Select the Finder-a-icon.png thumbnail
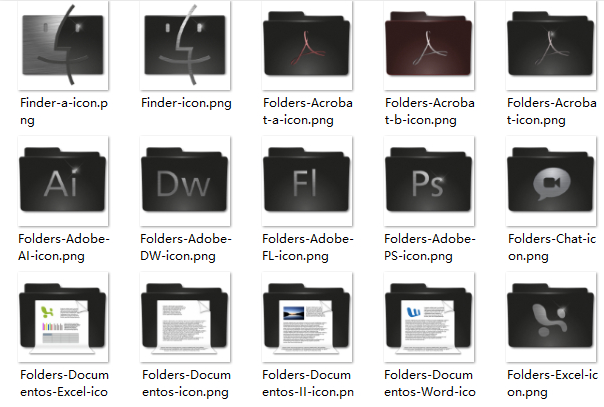The image size is (604, 407). point(63,45)
